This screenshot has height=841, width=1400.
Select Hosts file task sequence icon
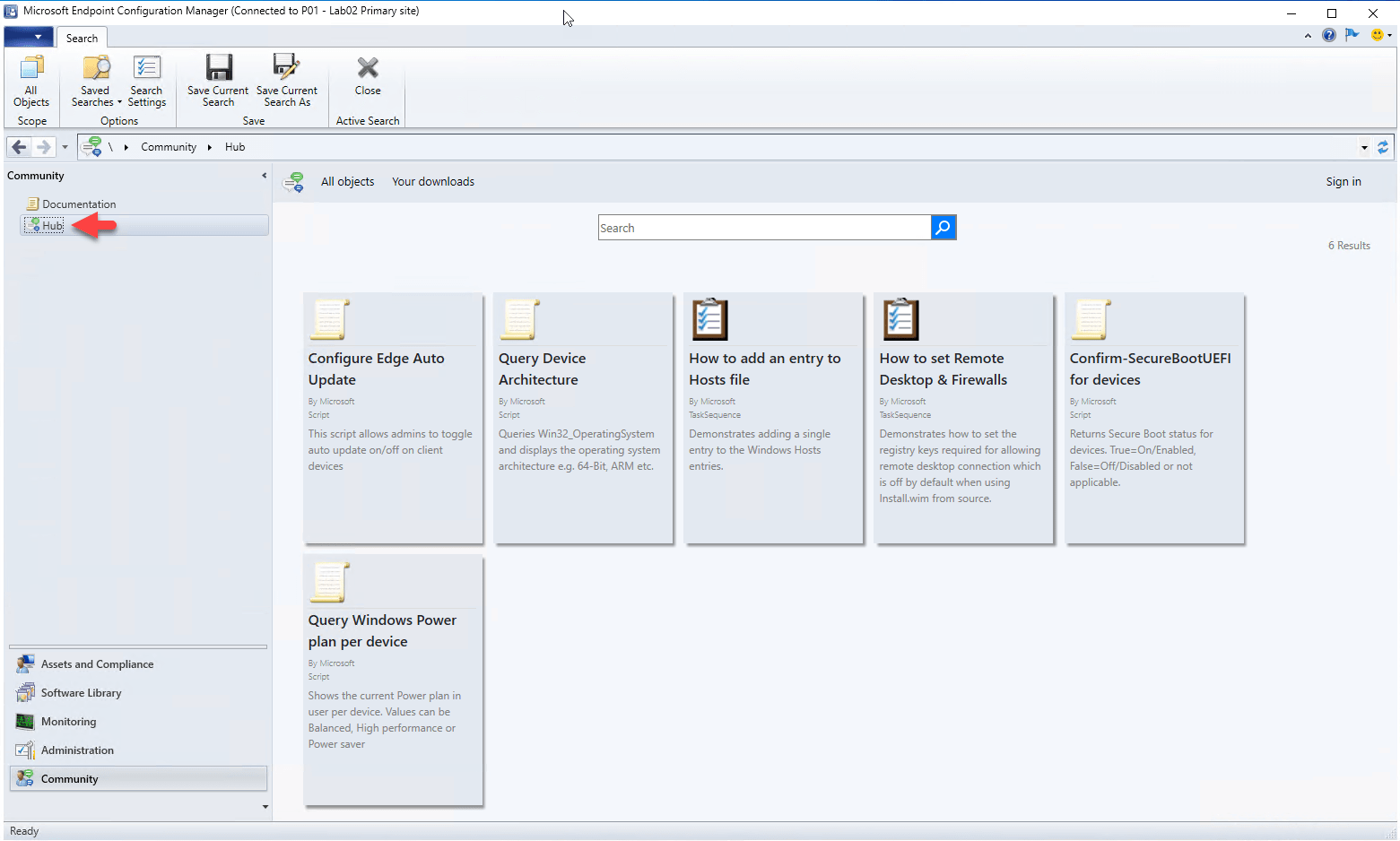[x=709, y=319]
